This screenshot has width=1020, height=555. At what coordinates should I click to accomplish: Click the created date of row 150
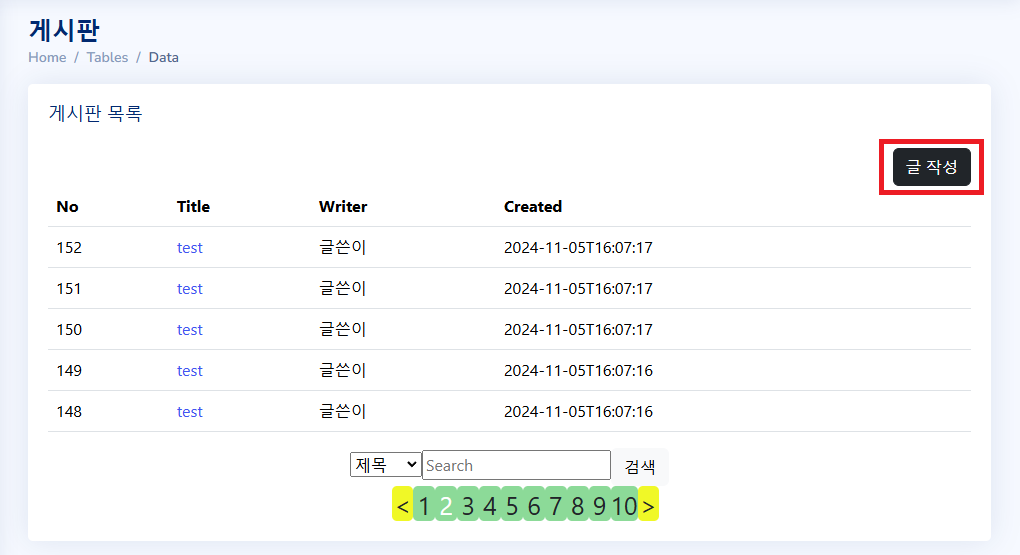pos(578,330)
